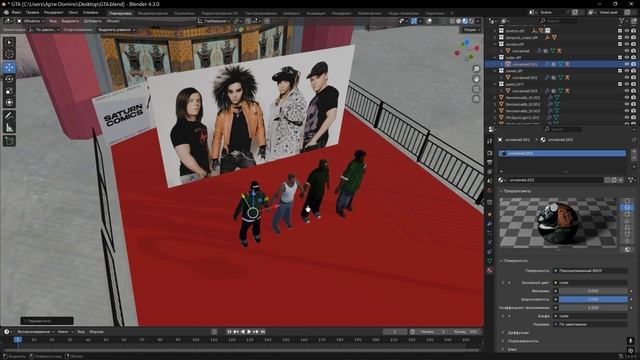Open the Options button in viewport
The width and height of the screenshot is (640, 360).
point(471,30)
